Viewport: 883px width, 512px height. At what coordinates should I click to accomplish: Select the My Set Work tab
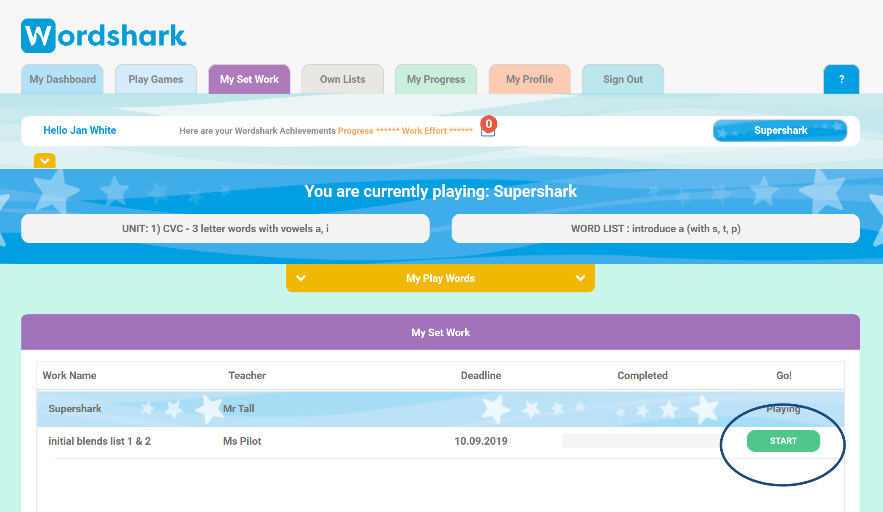[249, 79]
